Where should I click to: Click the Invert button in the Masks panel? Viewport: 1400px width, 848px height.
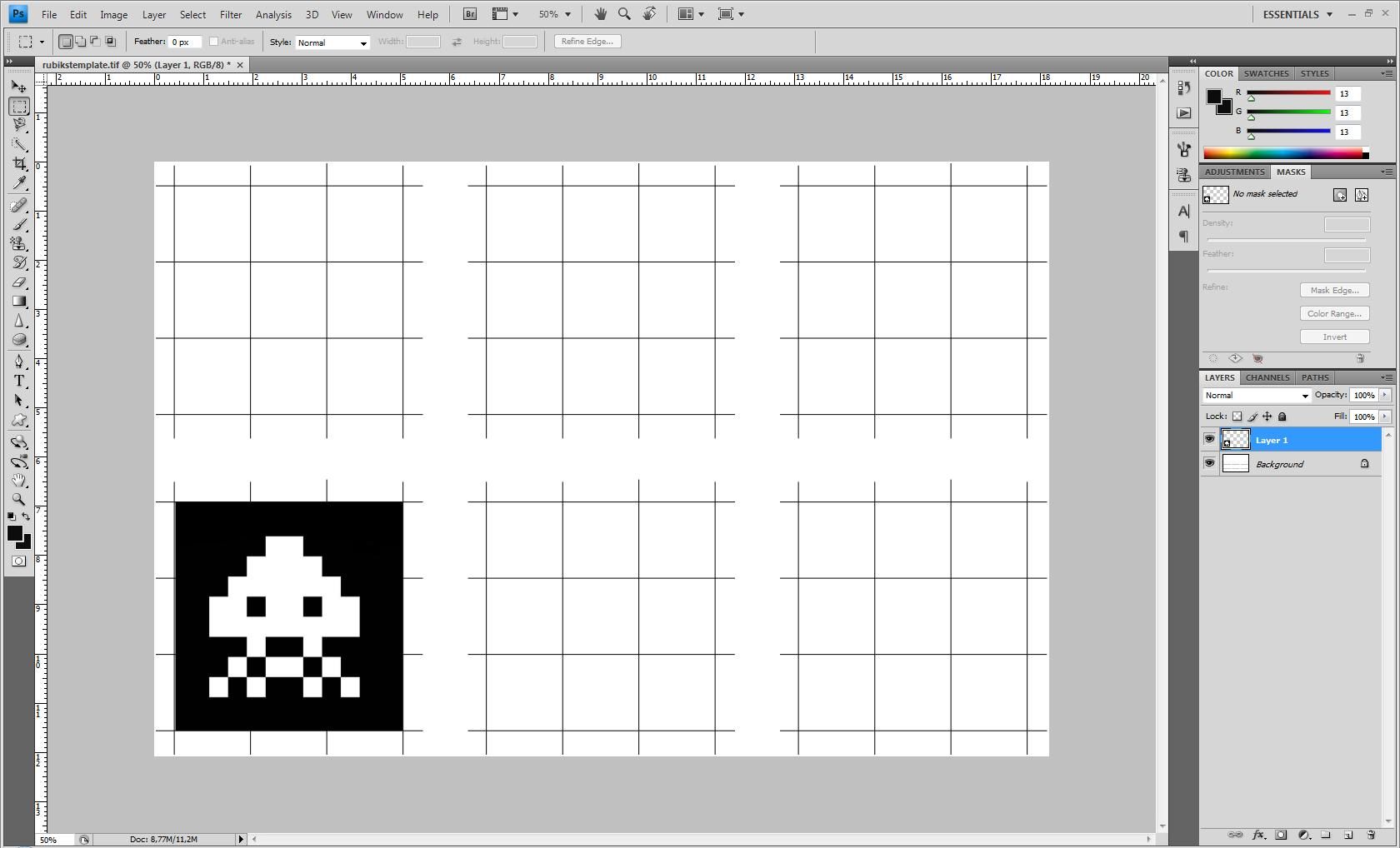point(1334,337)
